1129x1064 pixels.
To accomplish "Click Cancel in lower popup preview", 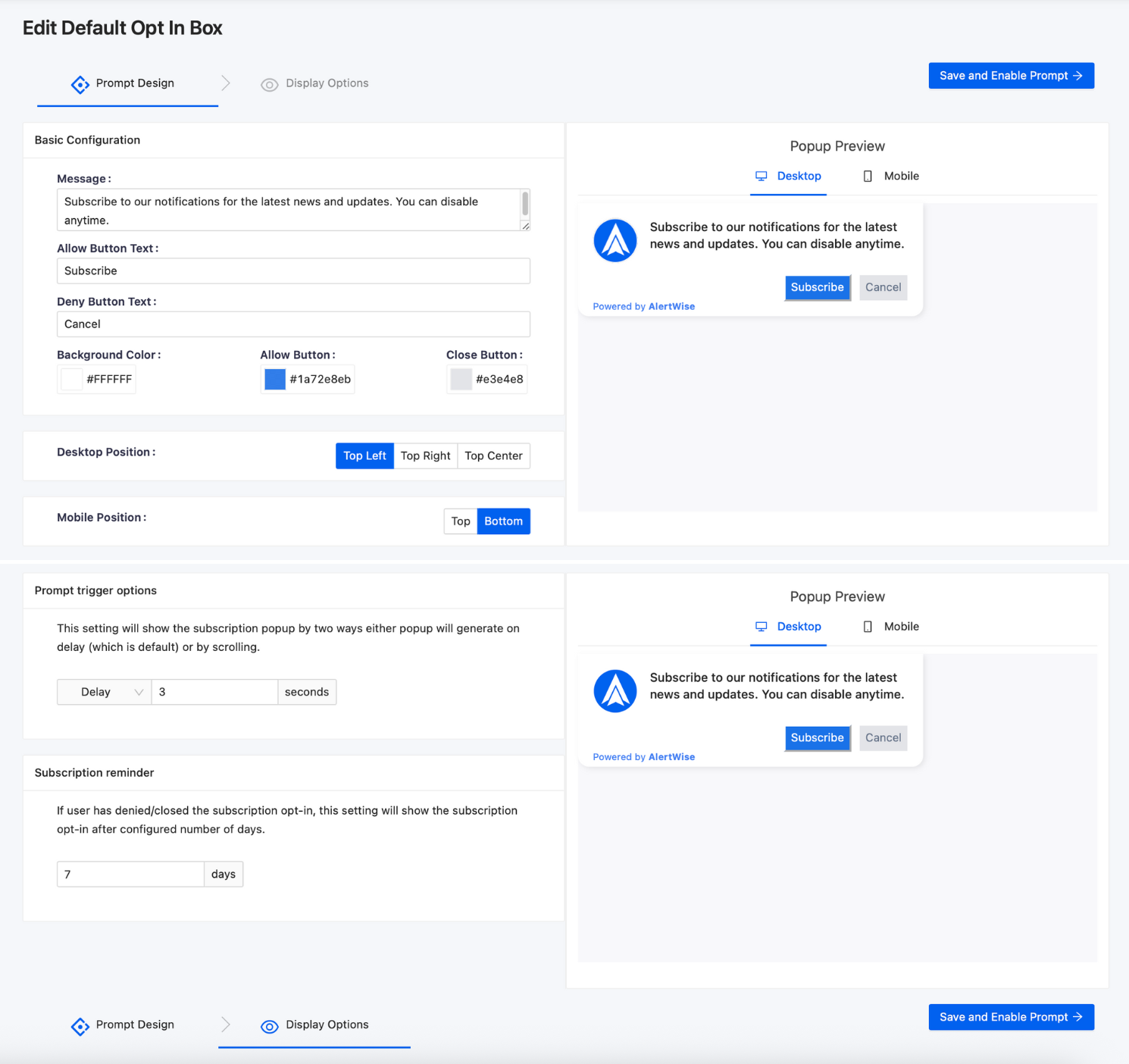I will 883,738.
